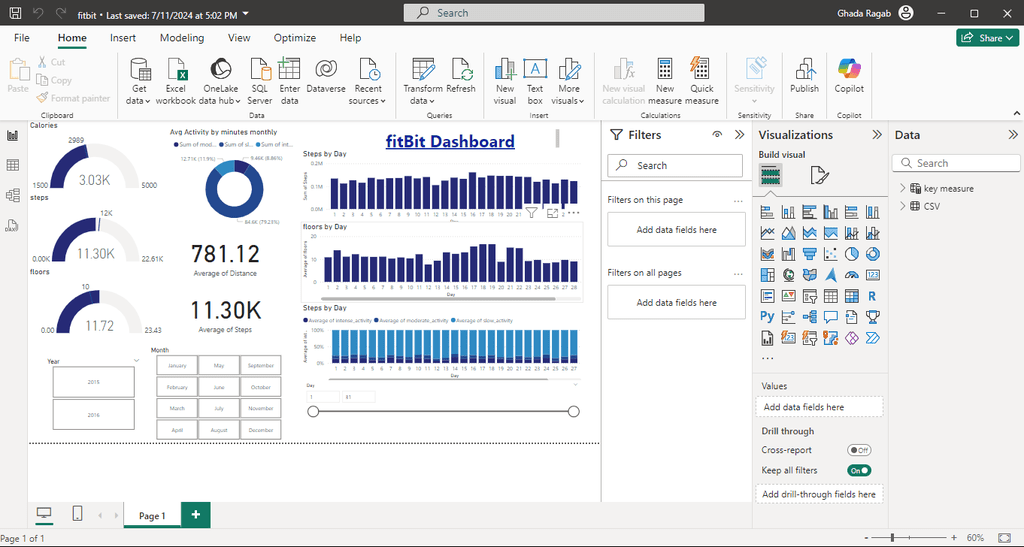Screen dimensions: 1024x547
Task: Select the stacked bar chart visual
Action: (x=767, y=212)
